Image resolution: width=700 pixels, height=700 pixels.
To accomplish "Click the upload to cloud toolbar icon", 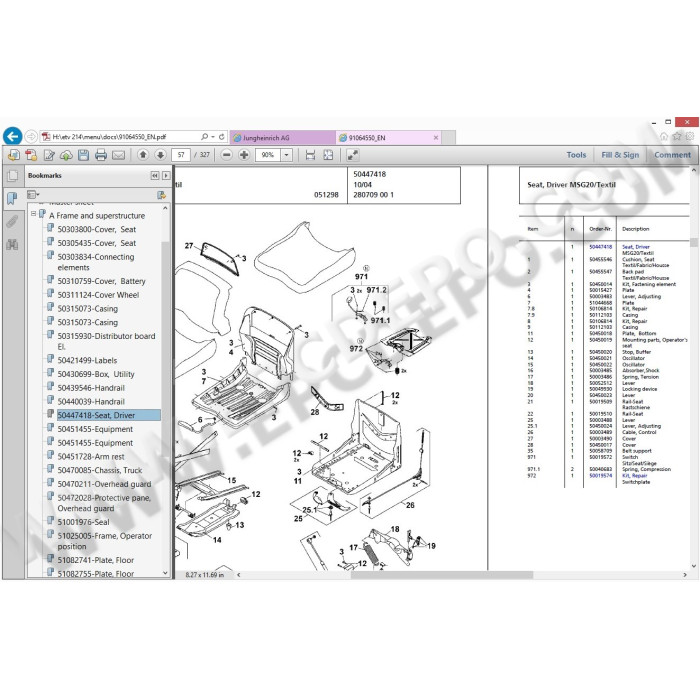I will point(66,155).
